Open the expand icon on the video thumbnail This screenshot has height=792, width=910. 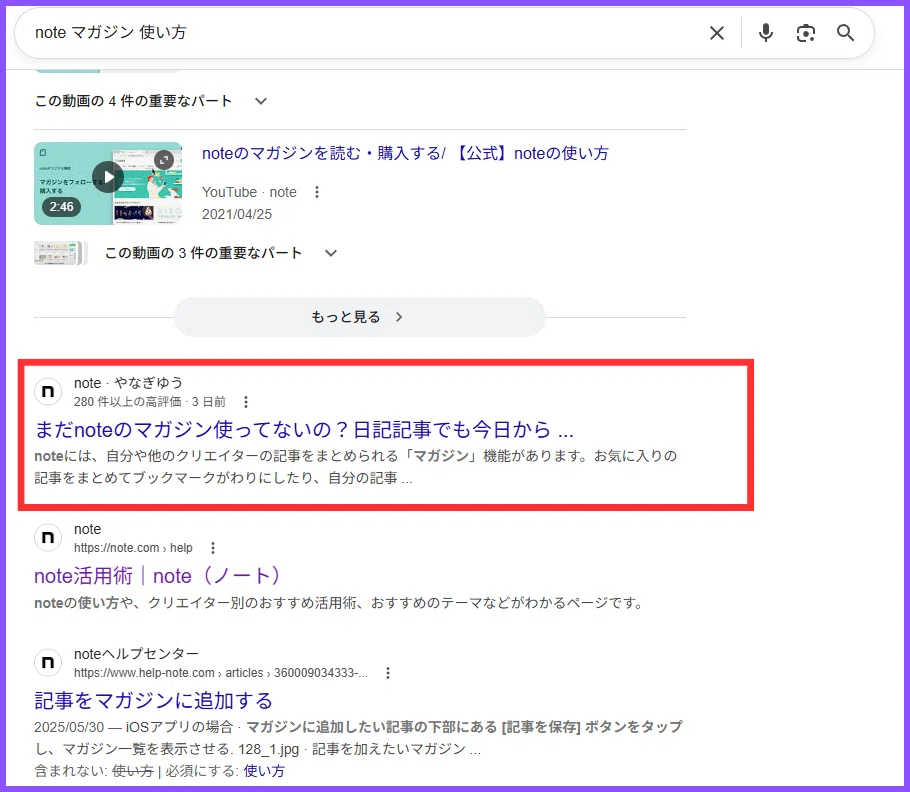coord(164,160)
